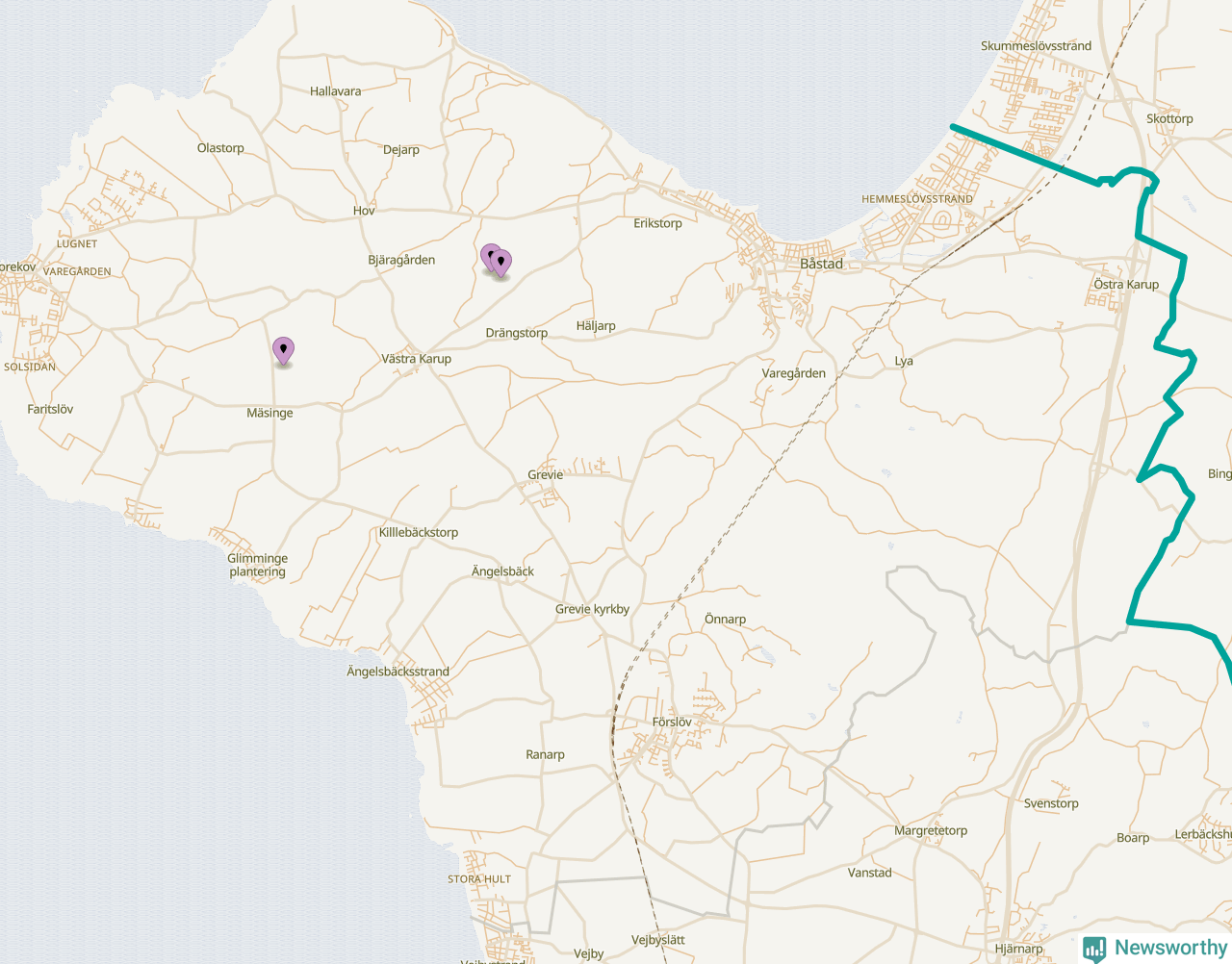The width and height of the screenshot is (1232, 964).
Task: Click the Hov village label
Action: (364, 211)
